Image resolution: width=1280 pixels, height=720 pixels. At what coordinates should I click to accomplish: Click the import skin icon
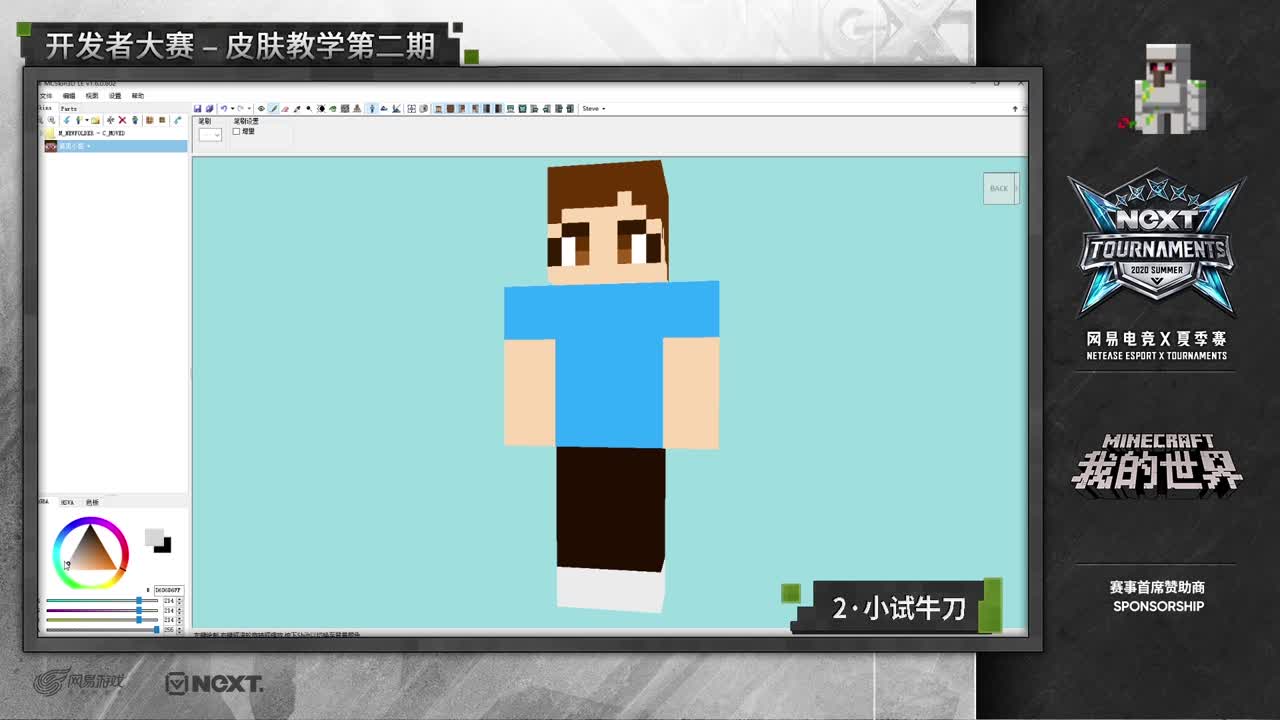(x=66, y=120)
